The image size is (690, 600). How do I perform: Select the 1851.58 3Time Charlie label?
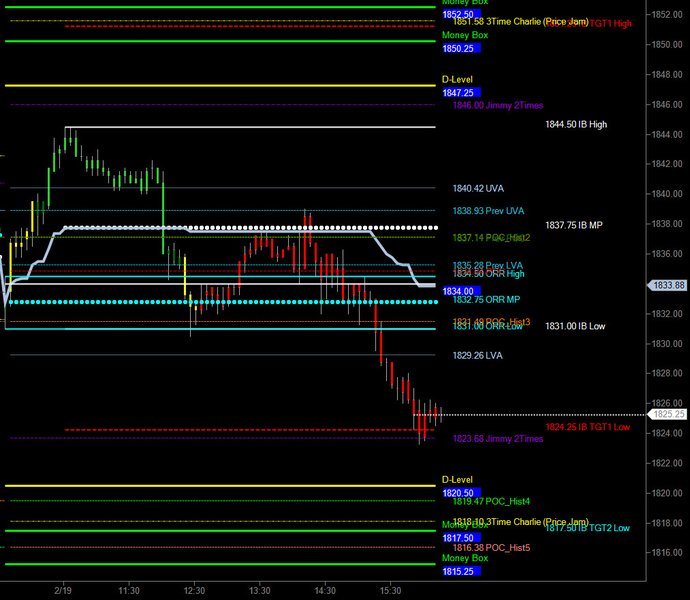click(x=521, y=22)
